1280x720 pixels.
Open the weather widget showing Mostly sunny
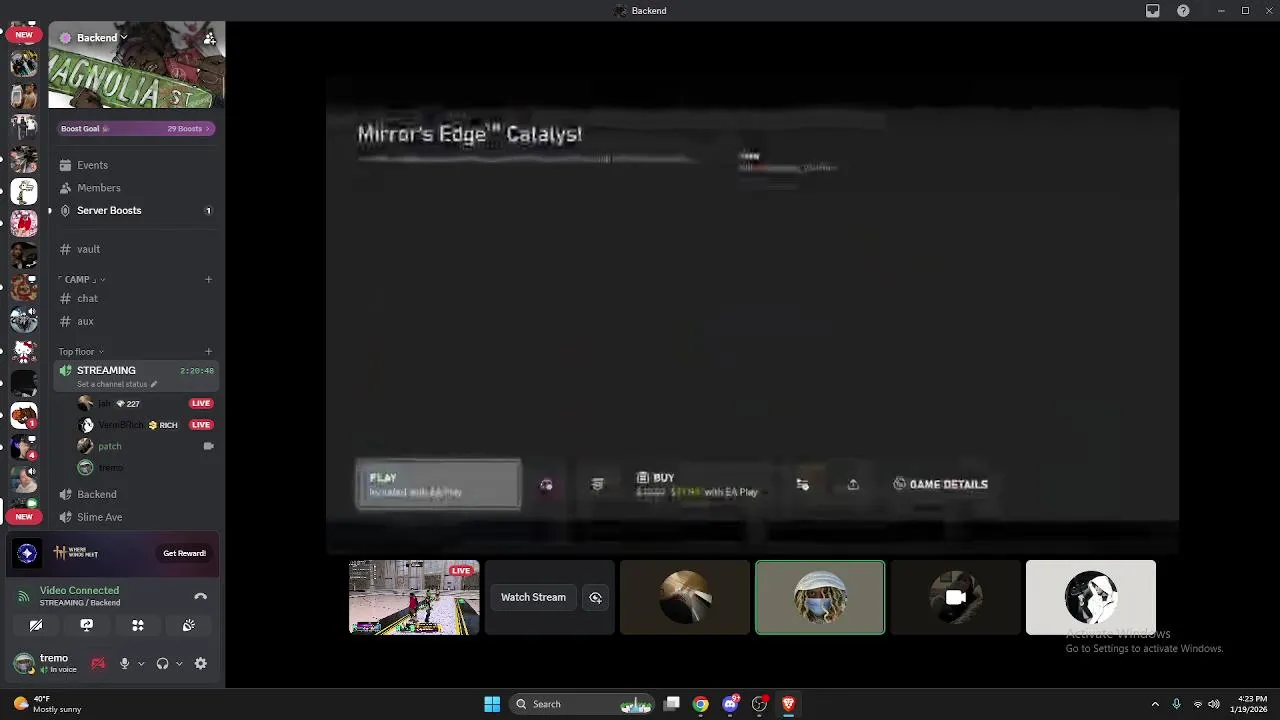tap(47, 704)
